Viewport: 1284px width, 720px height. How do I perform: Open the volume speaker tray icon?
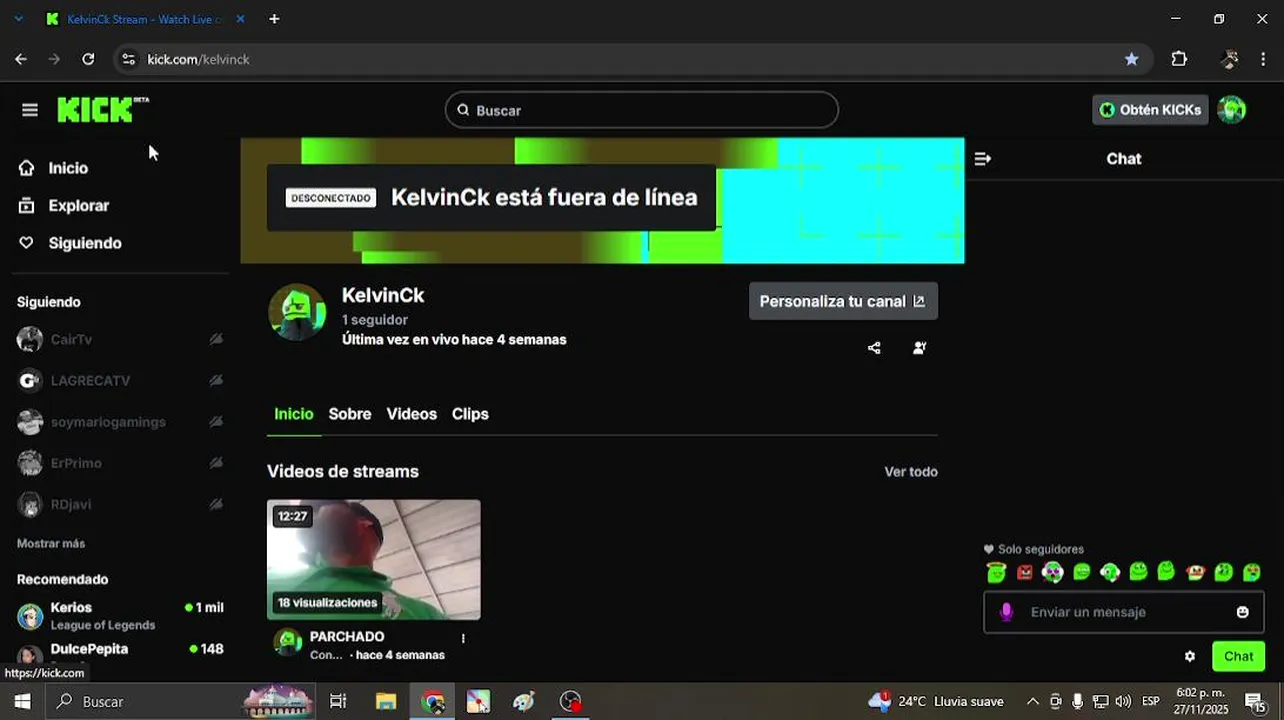[x=1123, y=702]
